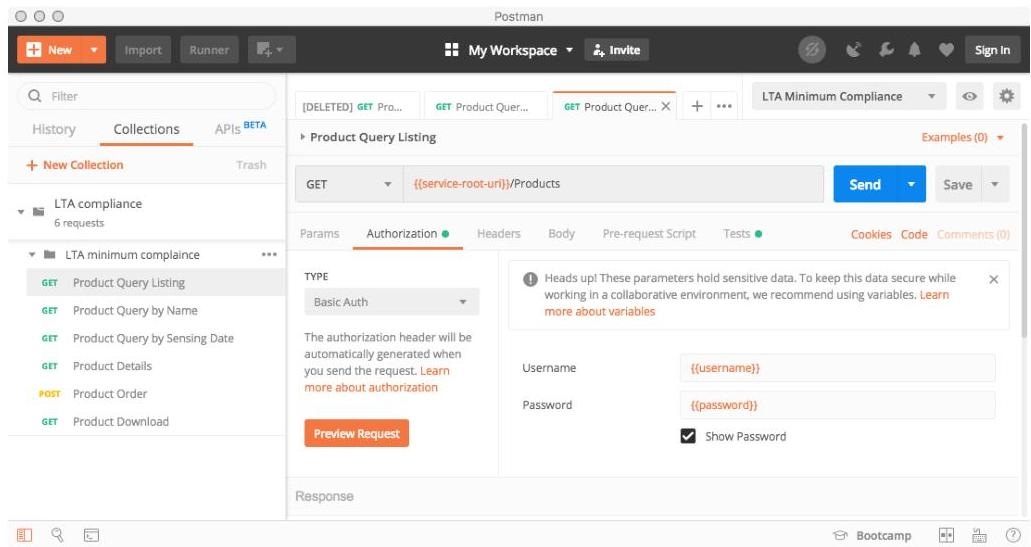Toggle sidebar icon in status bar
The image size is (1031, 547).
[x=24, y=535]
